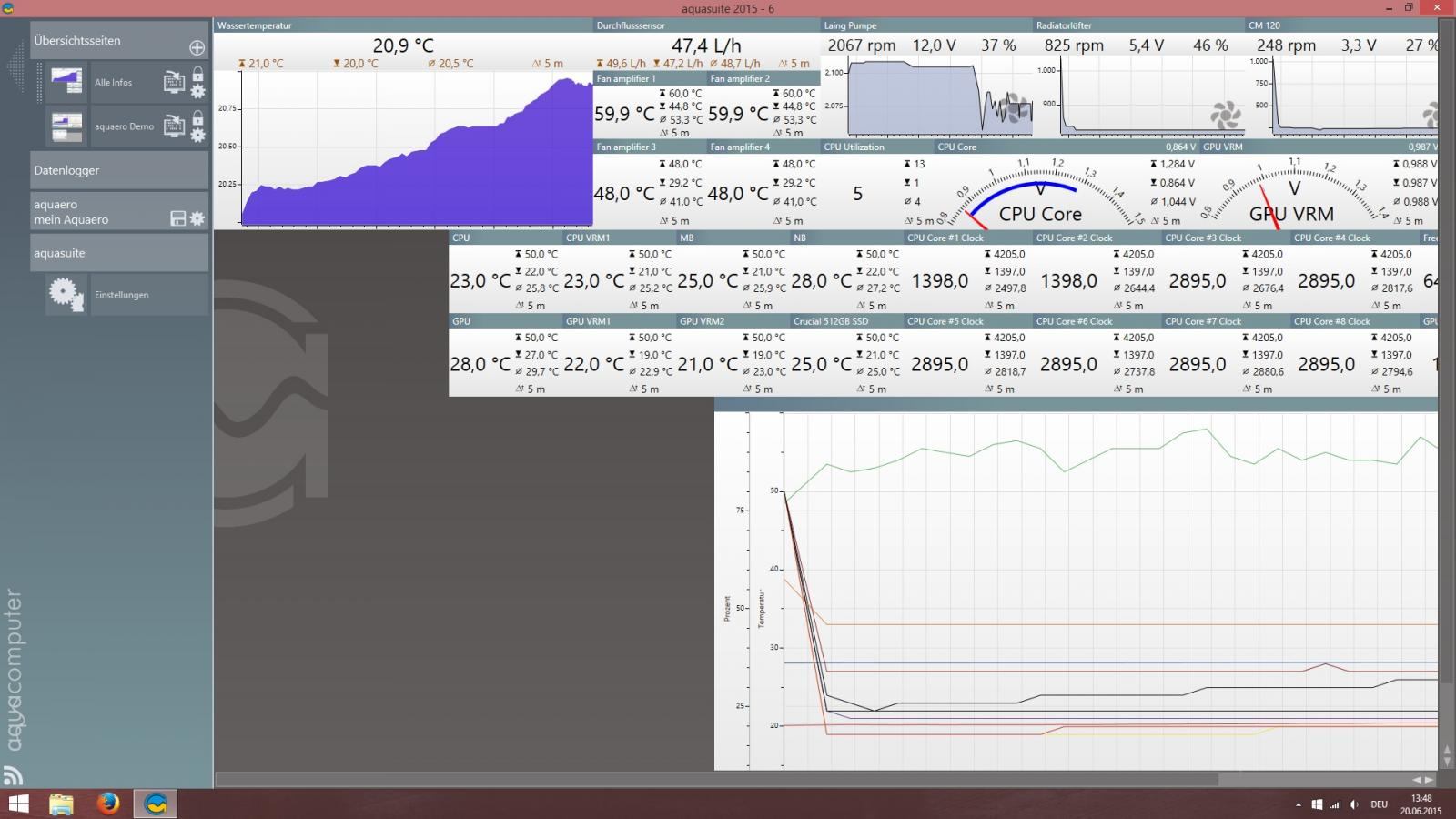Select the GPU temperature 28,0 °C tile
Screen dimensions: 1456x819
[506, 356]
